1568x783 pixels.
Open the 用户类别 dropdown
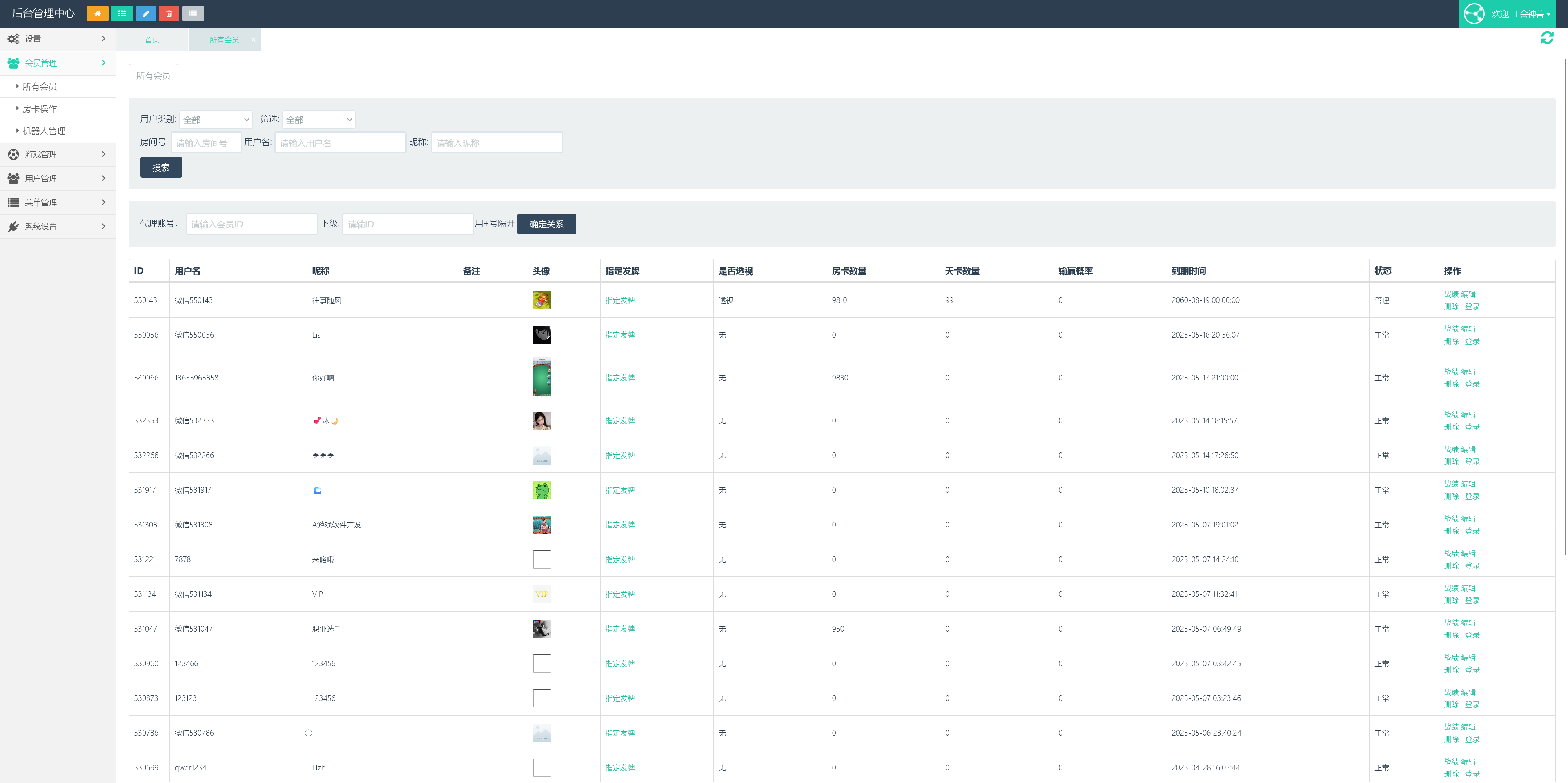tap(216, 120)
